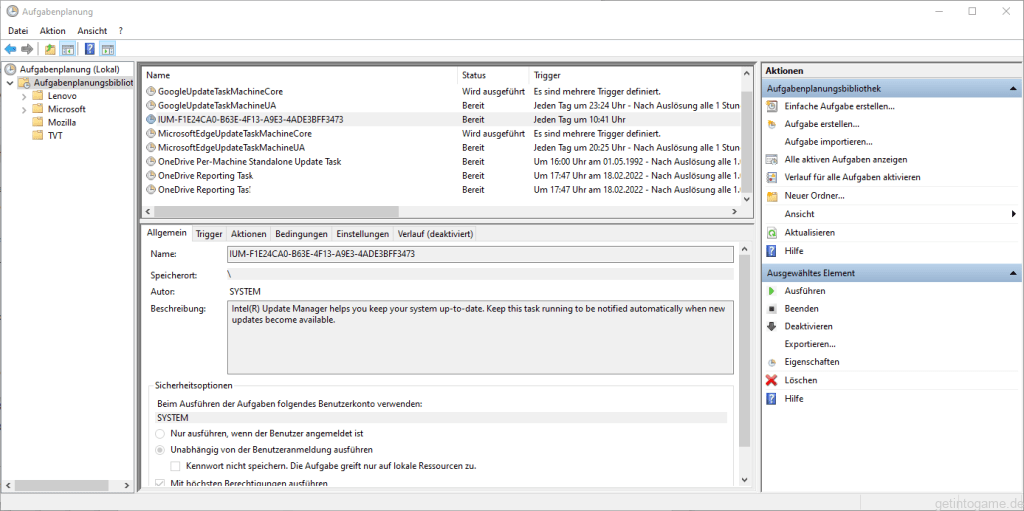The height and width of the screenshot is (511, 1024).
Task: Select 'Nur ausführen, wenn der Benutzer angemeldet ist'
Action: (161, 434)
